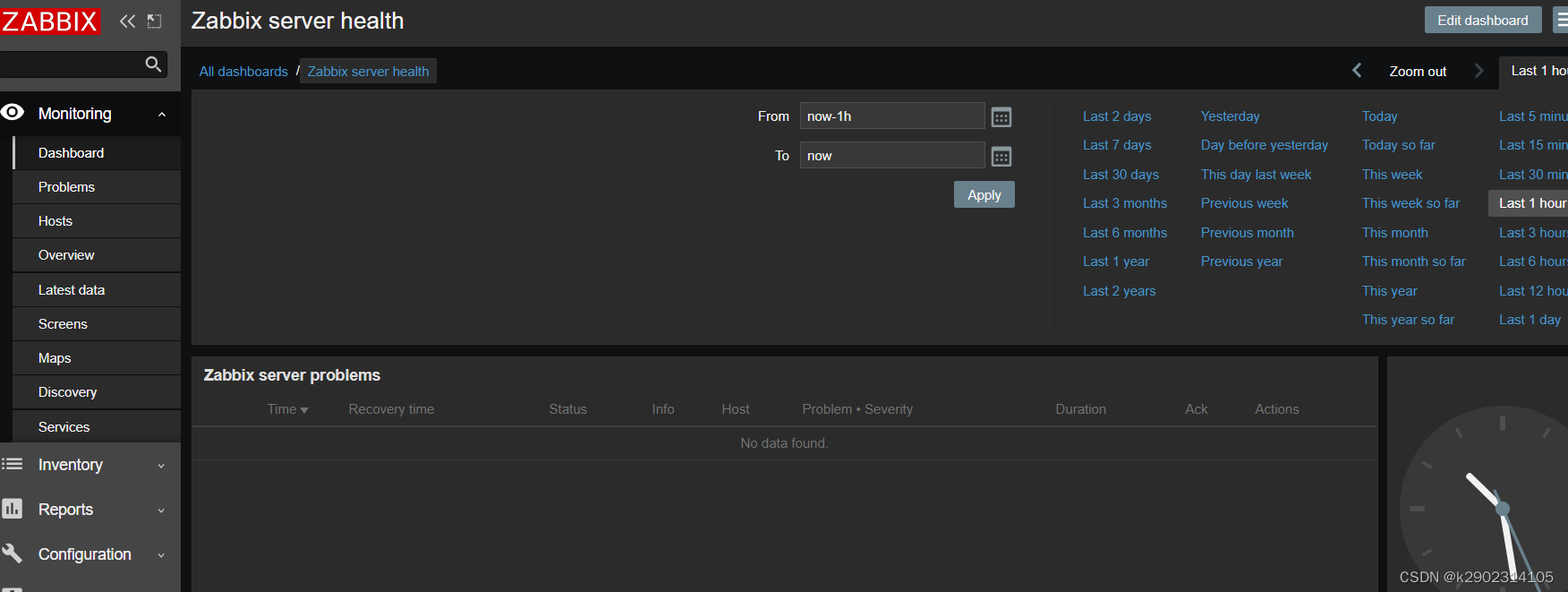Select This month range
This screenshot has width=1568, height=592.
[x=1394, y=233]
